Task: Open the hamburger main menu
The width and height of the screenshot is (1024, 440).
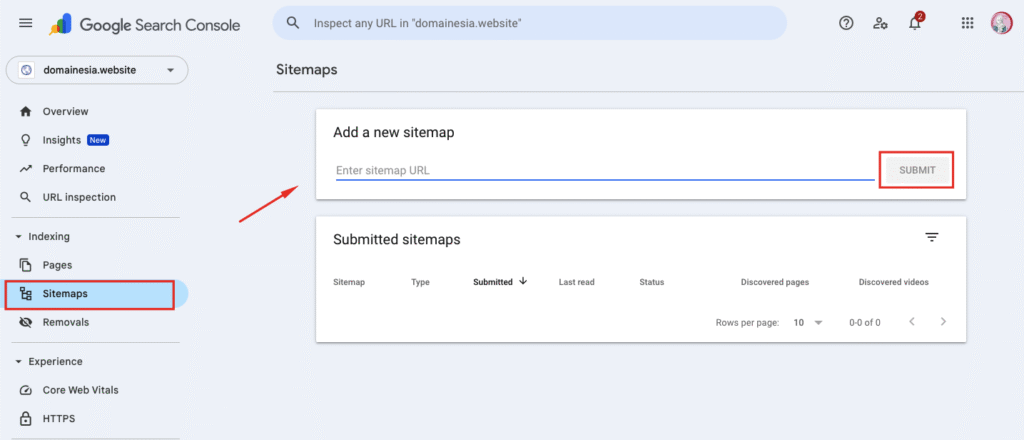Action: 25,24
